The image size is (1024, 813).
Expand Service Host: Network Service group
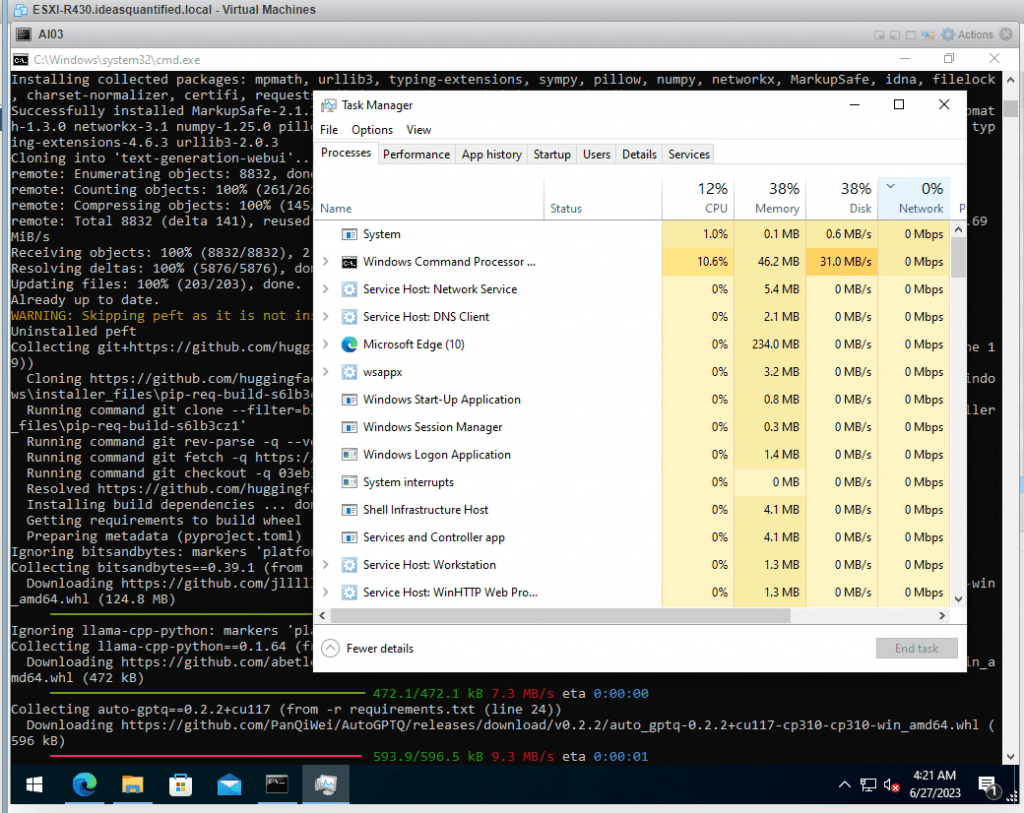click(326, 289)
